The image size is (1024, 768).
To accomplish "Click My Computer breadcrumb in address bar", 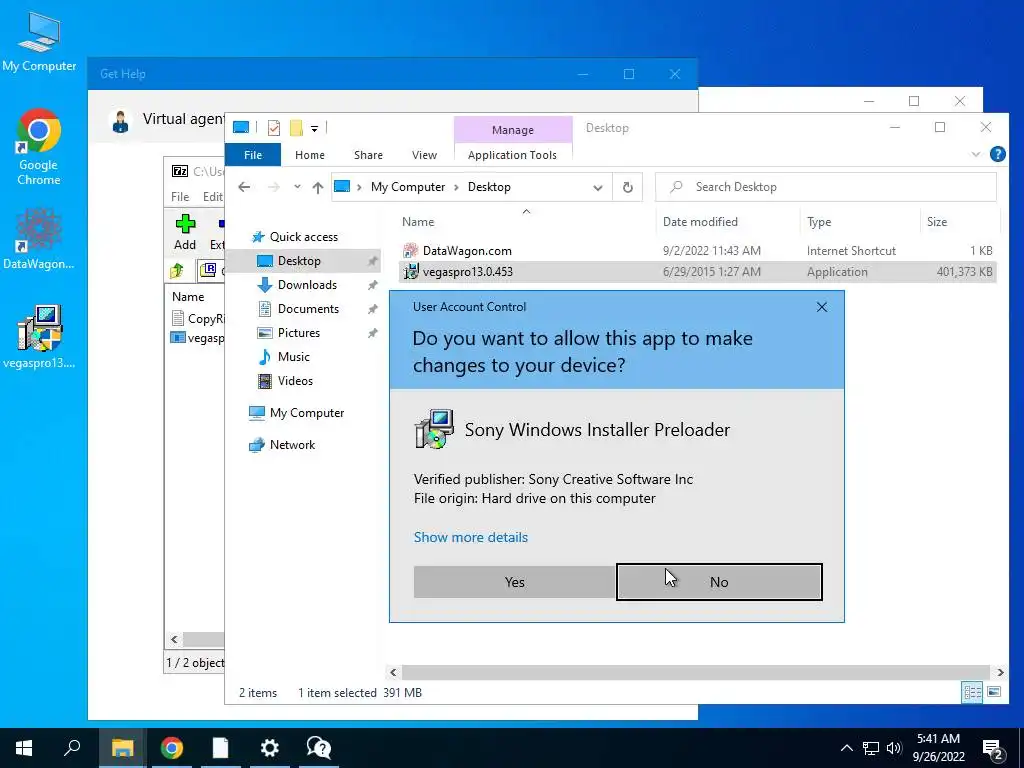I will [408, 187].
